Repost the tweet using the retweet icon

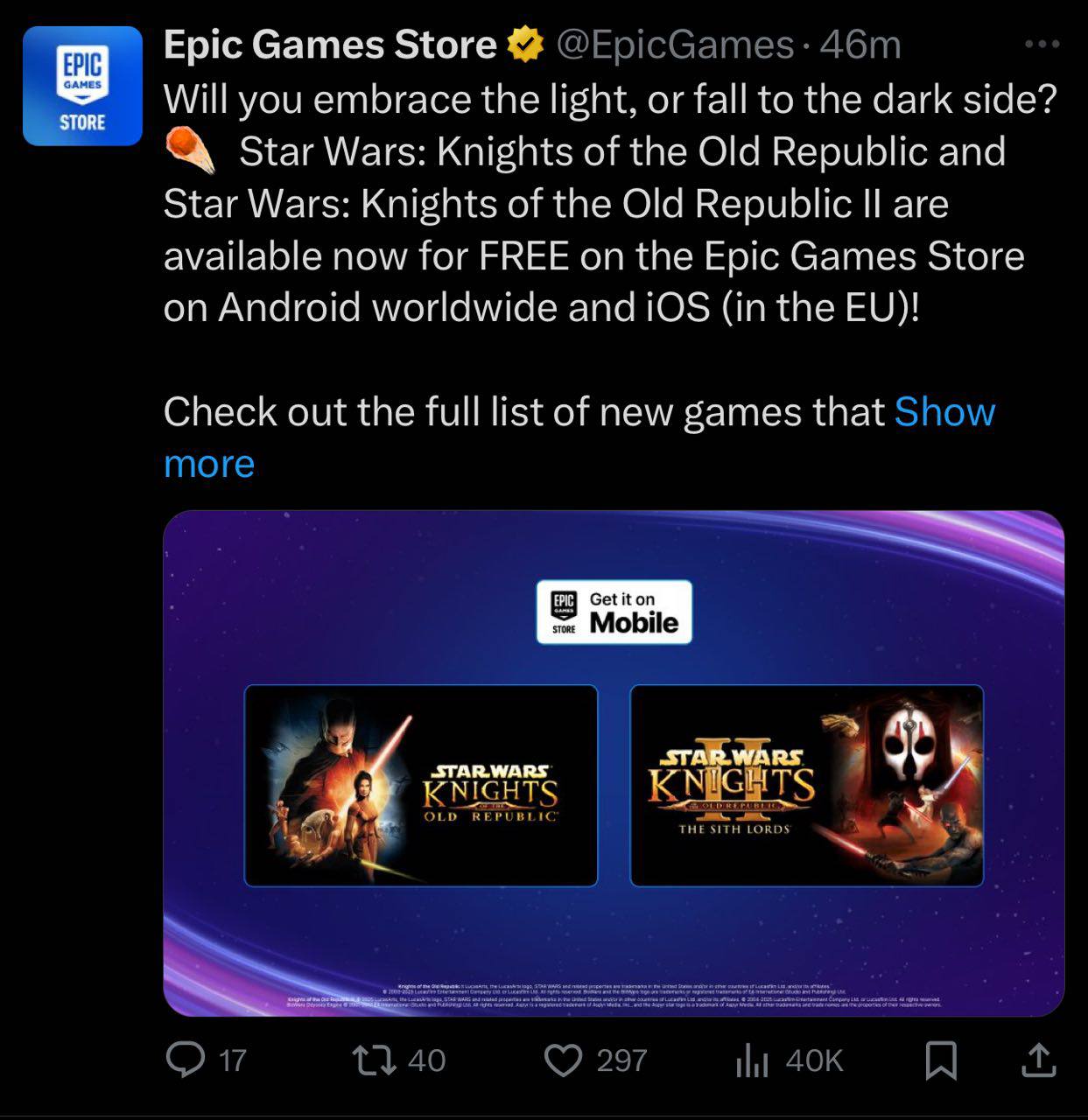tap(371, 1060)
